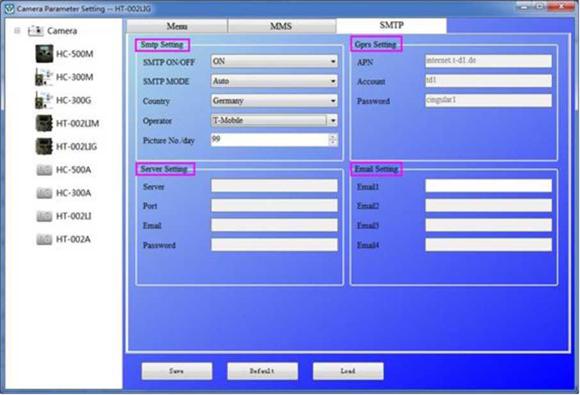Click the Port input field
580x395 pixels.
click(274, 206)
